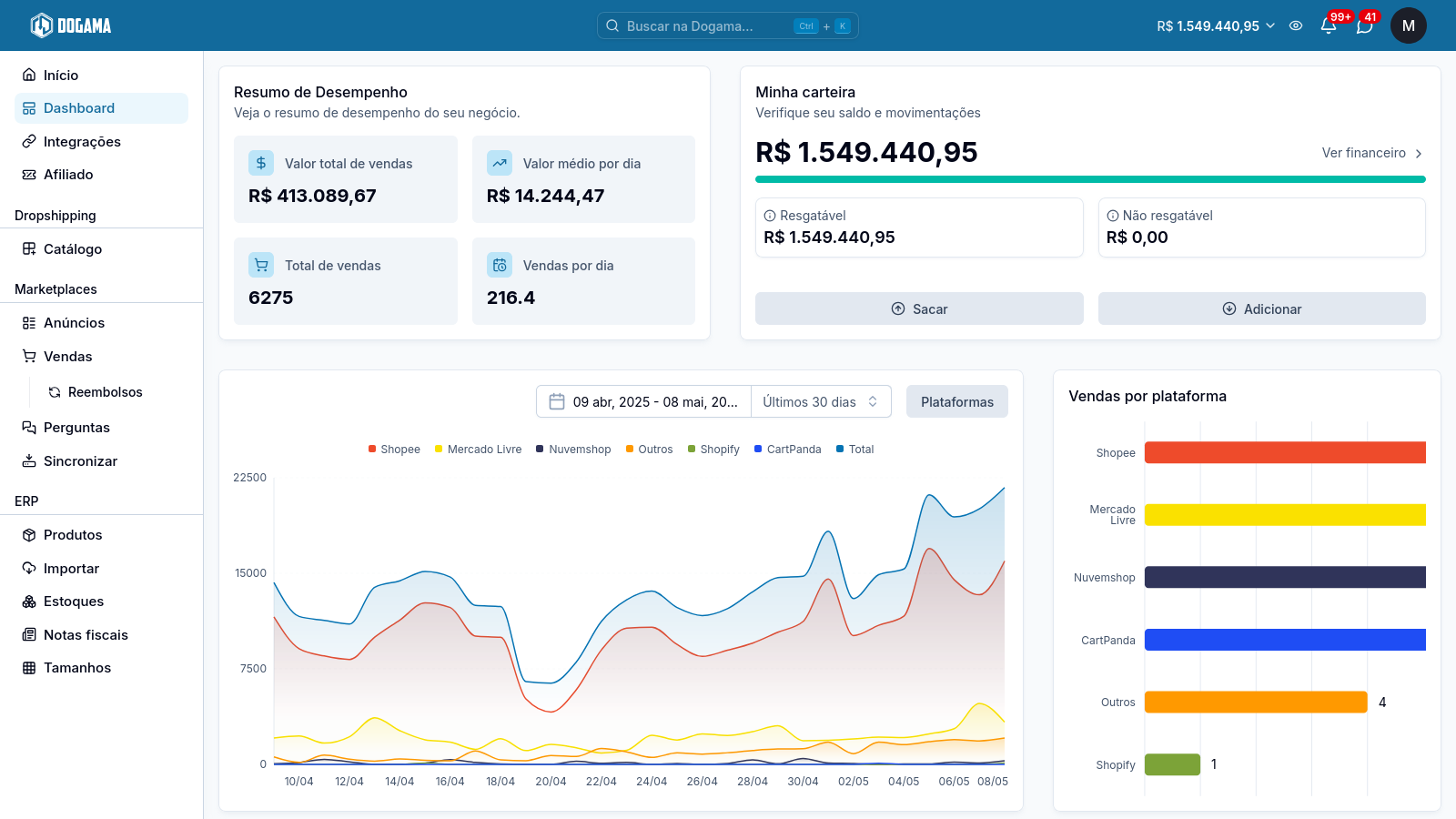Click the Resumo de Desempenho title
Image resolution: width=1456 pixels, height=819 pixels.
pyautogui.click(x=320, y=92)
